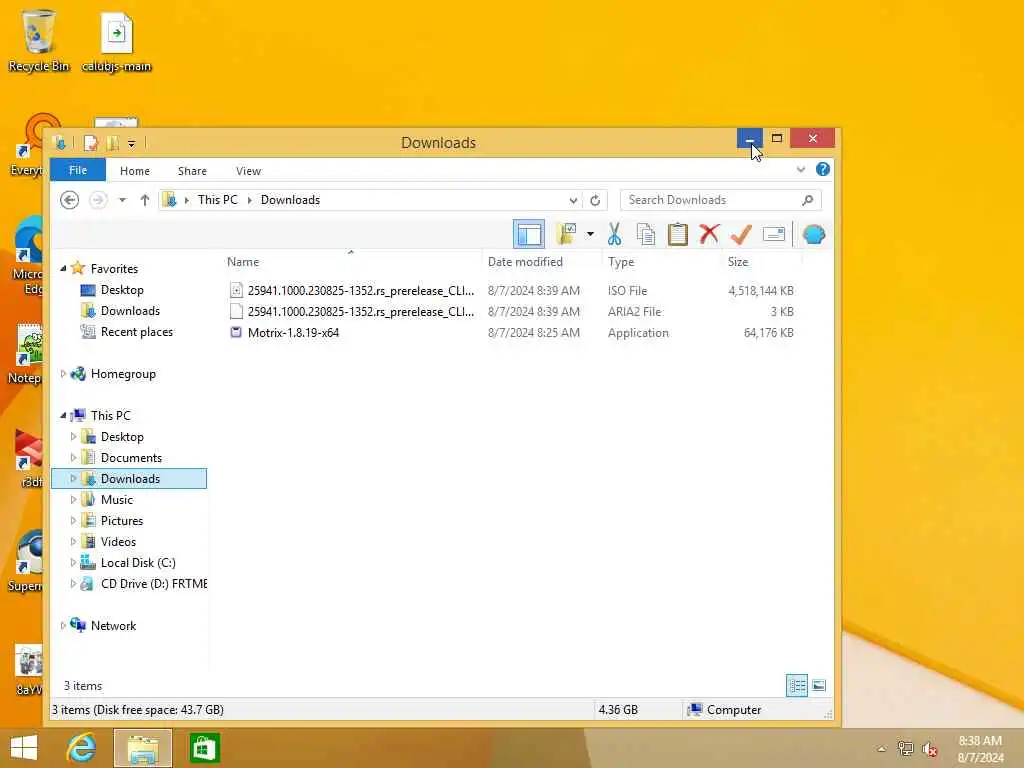Screen dimensions: 1024x768
Task: Open the File tab
Action: tap(78, 170)
